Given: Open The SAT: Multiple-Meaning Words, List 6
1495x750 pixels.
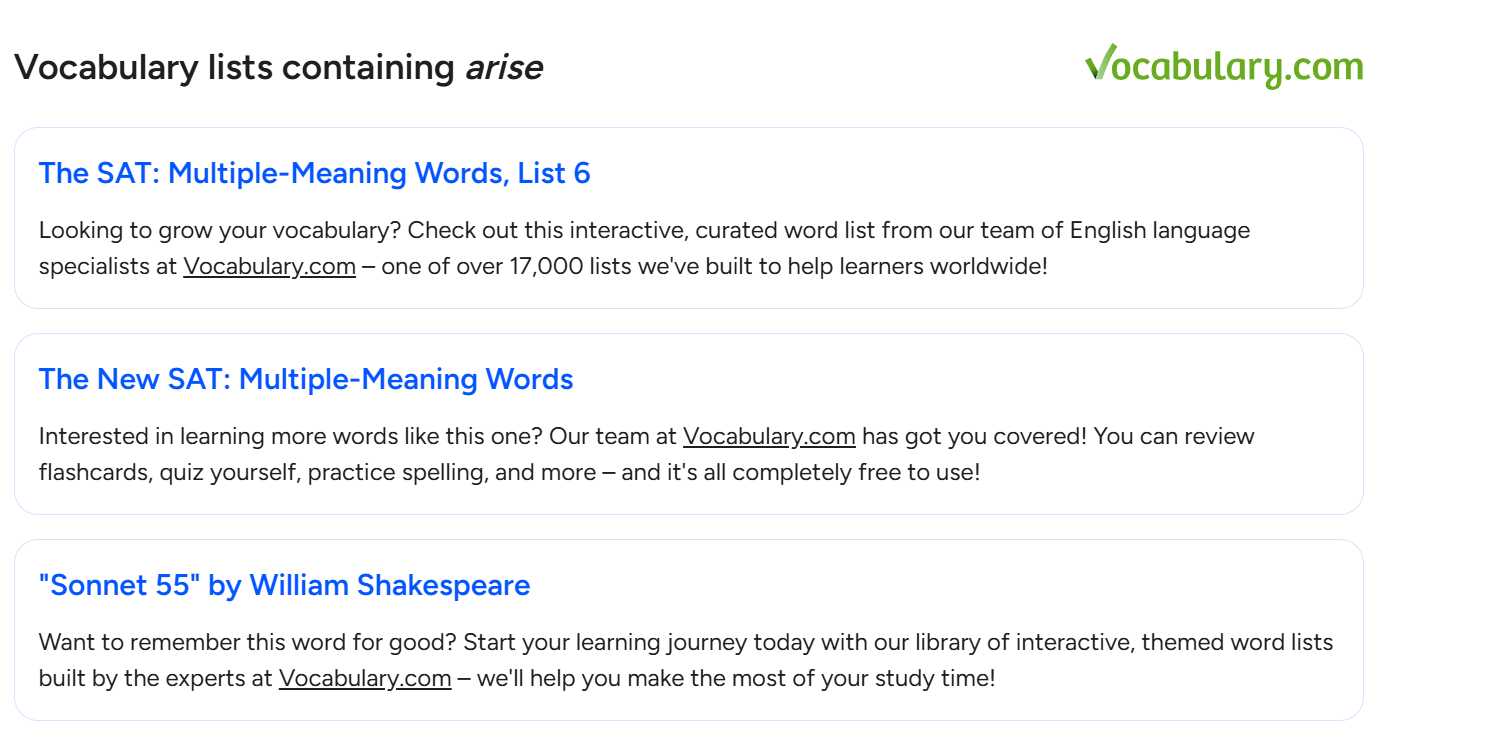Looking at the screenshot, I should pyautogui.click(x=314, y=173).
